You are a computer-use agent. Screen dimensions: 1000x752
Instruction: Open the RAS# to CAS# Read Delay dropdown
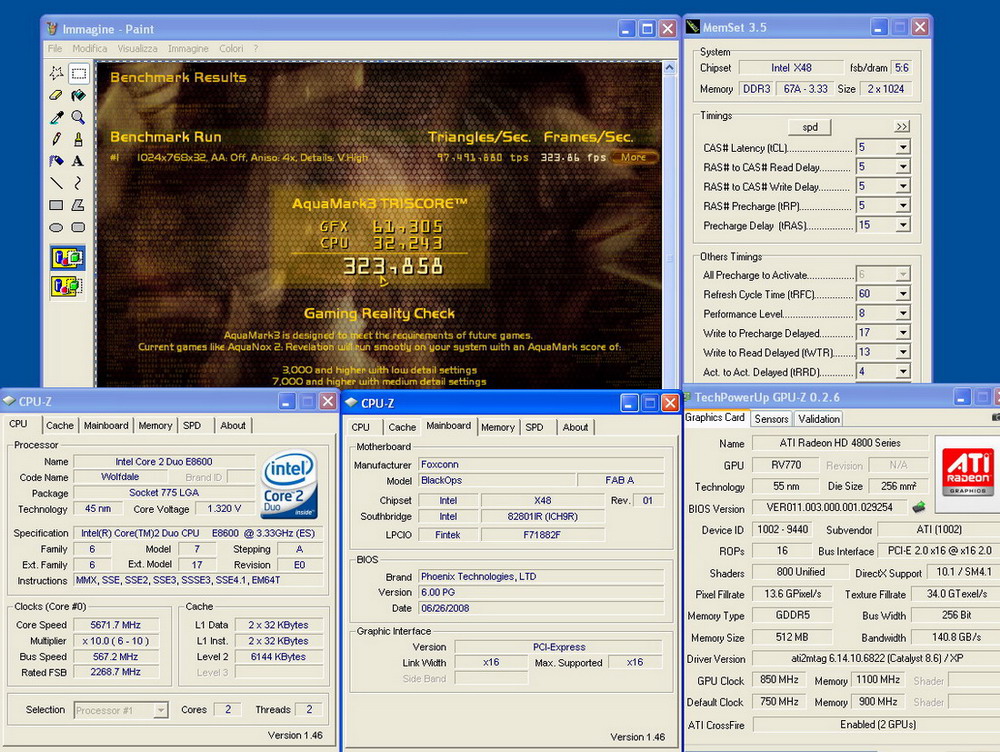point(902,167)
